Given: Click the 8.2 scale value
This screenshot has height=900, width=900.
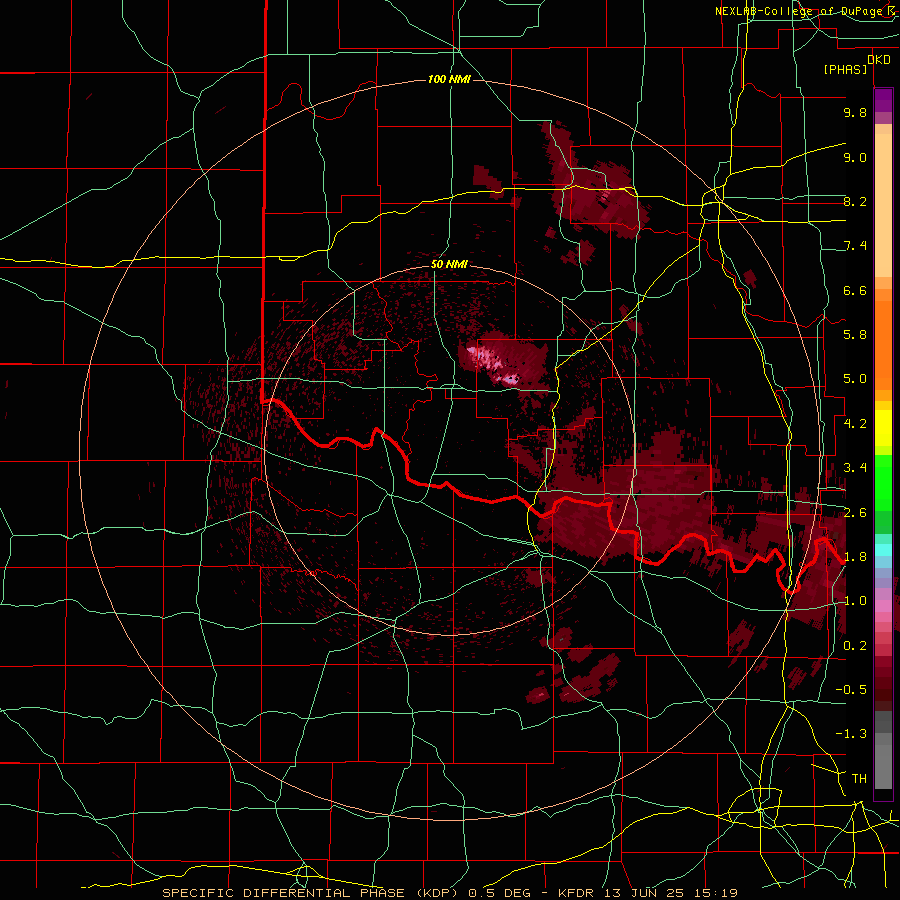Looking at the screenshot, I should 855,201.
